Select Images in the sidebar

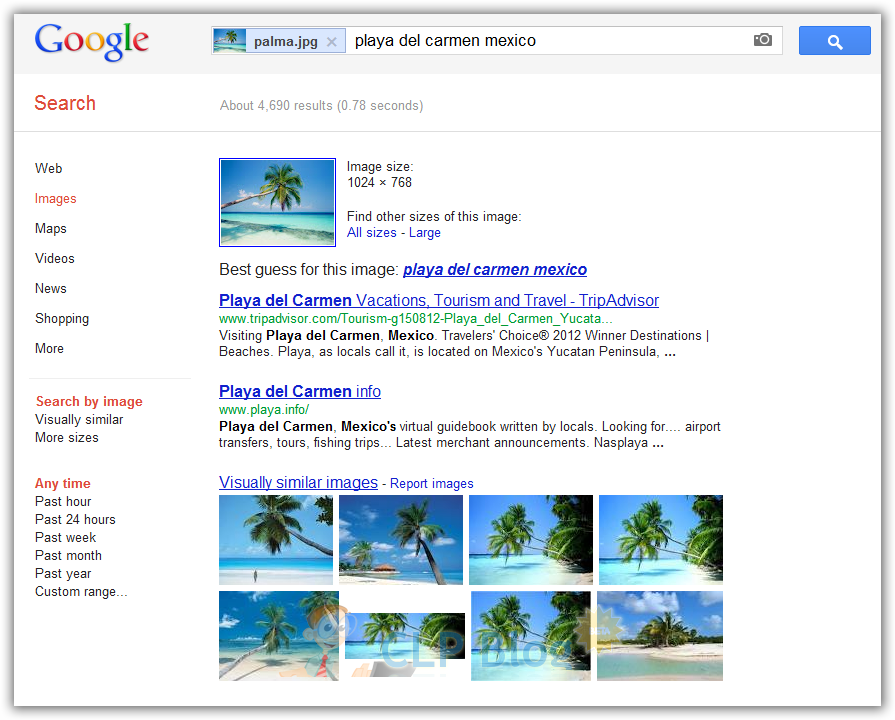55,199
